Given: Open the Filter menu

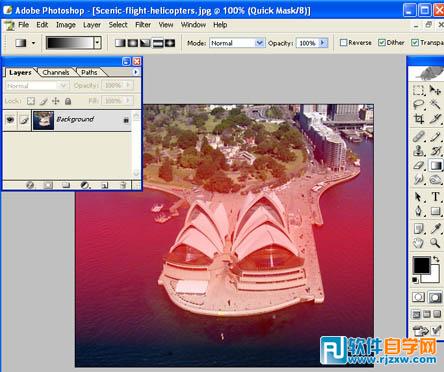Looking at the screenshot, I should coord(143,25).
